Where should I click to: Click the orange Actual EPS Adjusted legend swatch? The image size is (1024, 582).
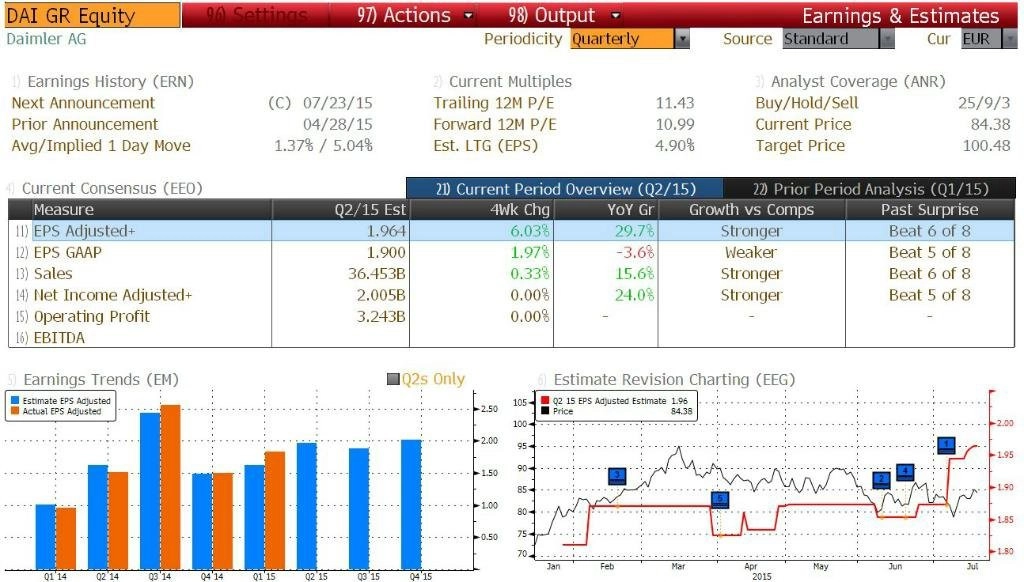coord(15,411)
